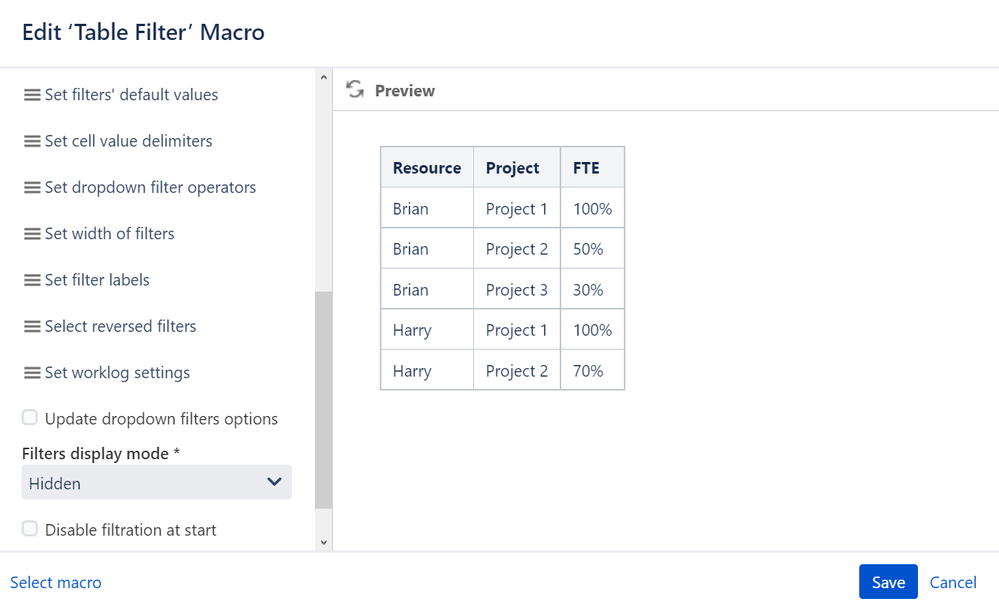Viewport: 999px width, 605px height.
Task: Save the Table Filter macro
Action: 888,582
